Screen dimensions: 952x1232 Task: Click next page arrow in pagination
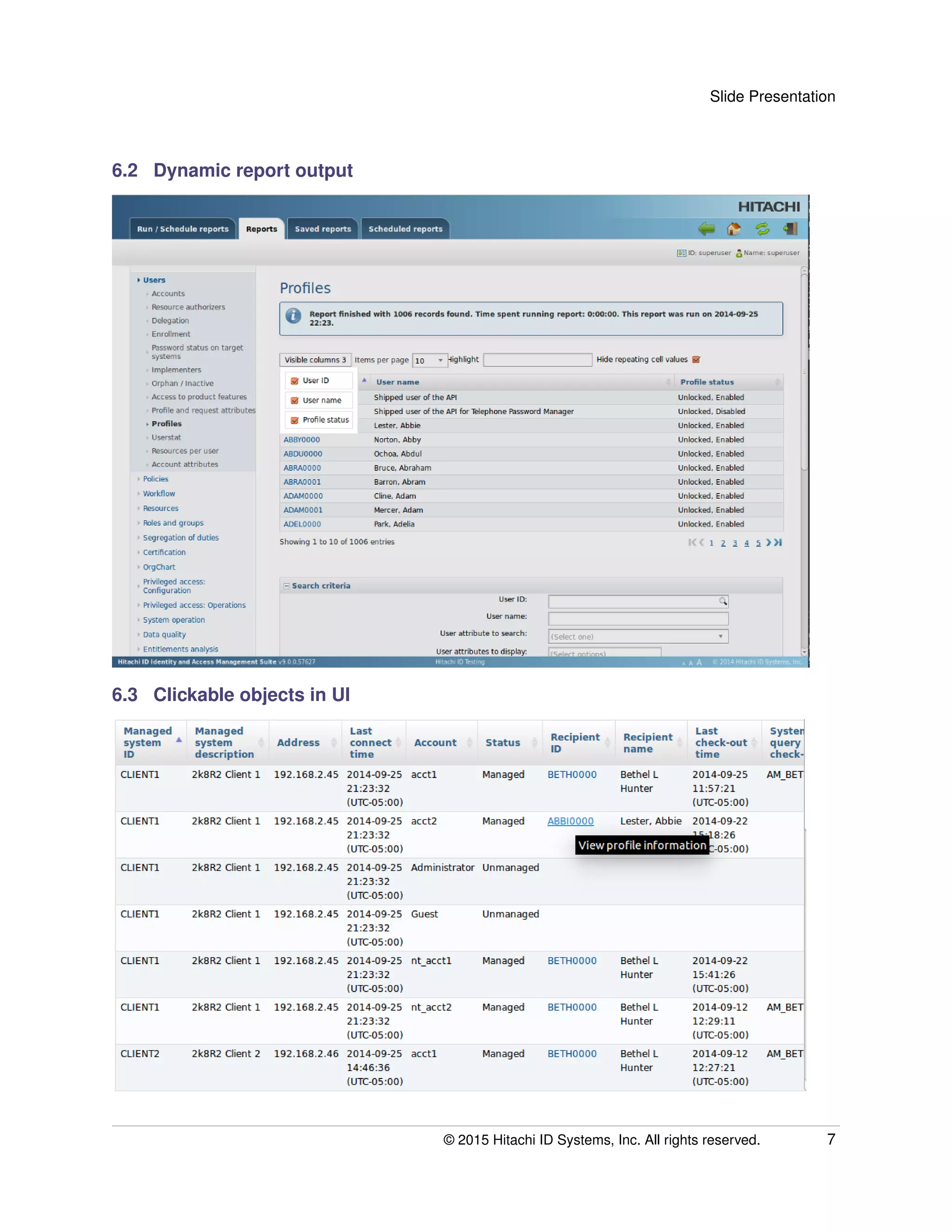click(x=768, y=543)
